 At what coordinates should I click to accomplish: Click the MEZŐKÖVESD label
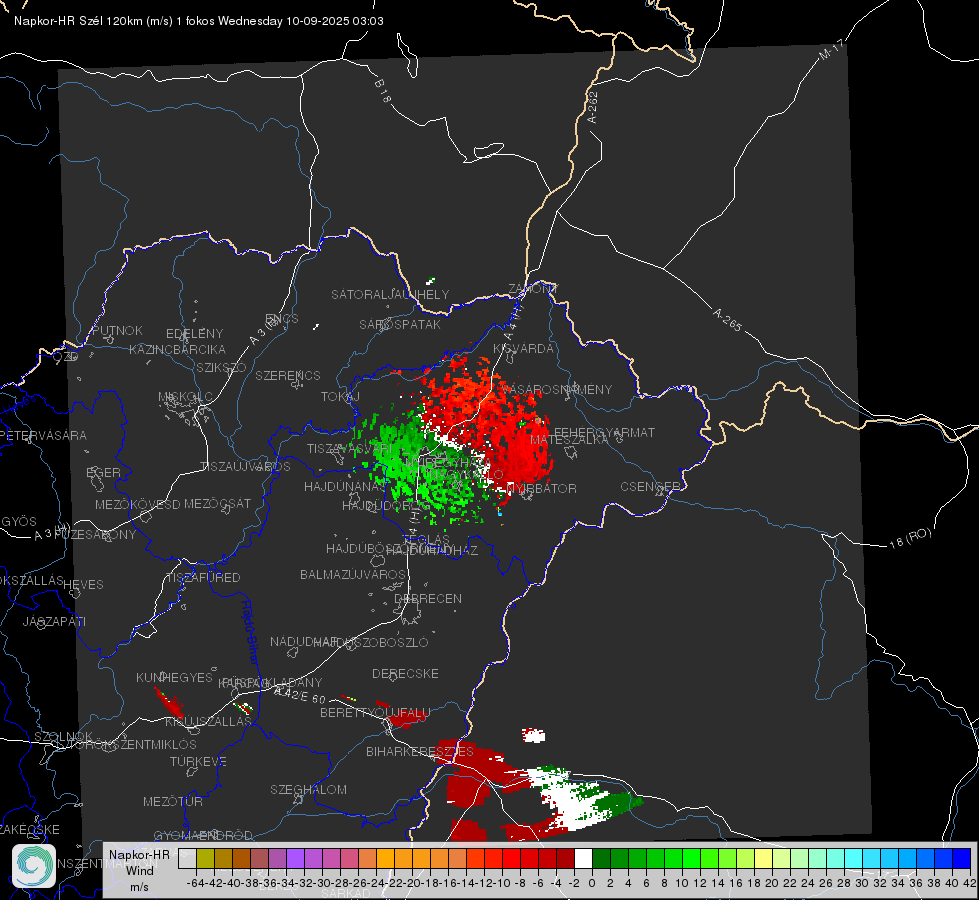(x=137, y=503)
